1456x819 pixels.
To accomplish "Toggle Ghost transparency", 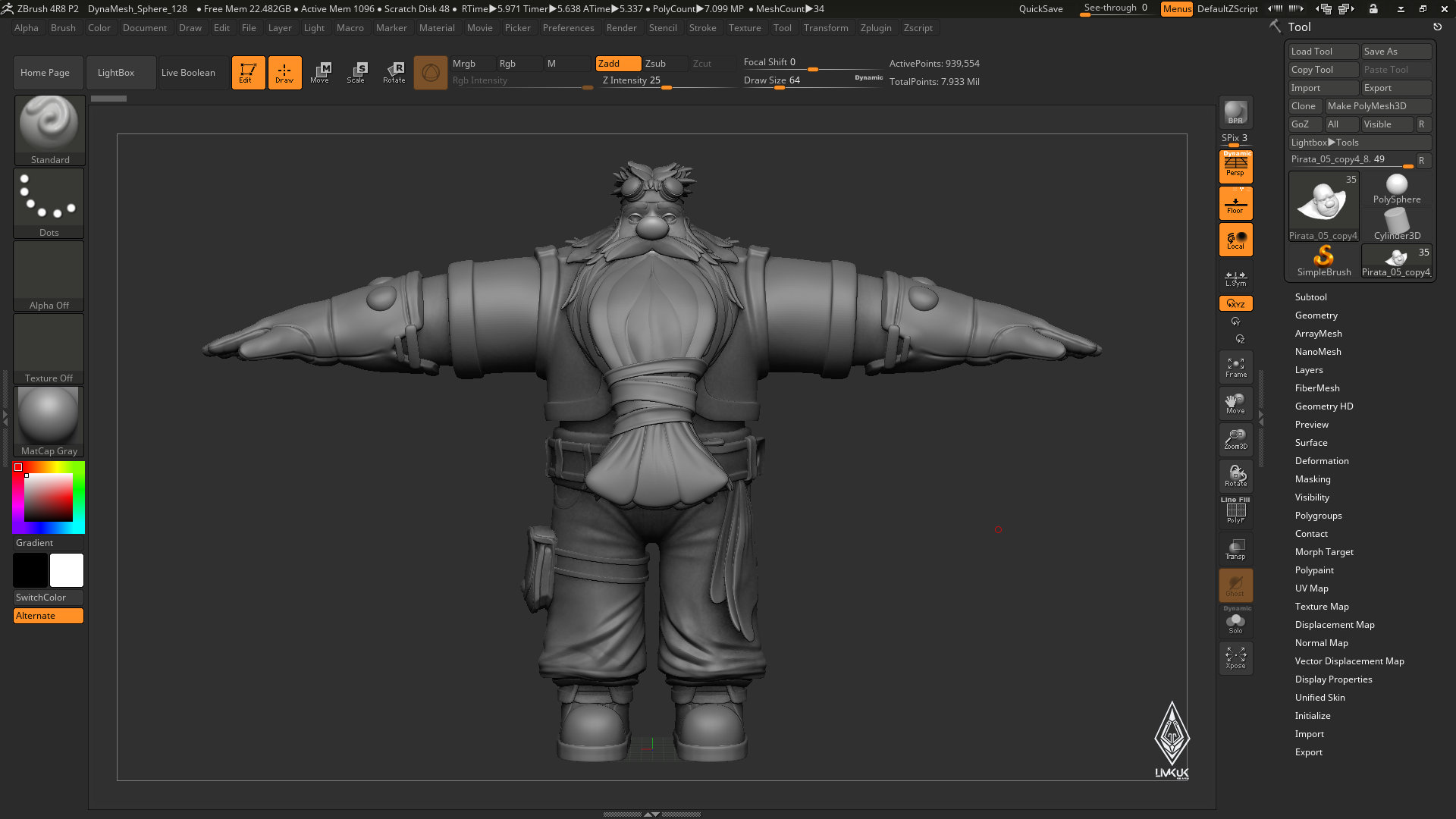I will 1235,585.
